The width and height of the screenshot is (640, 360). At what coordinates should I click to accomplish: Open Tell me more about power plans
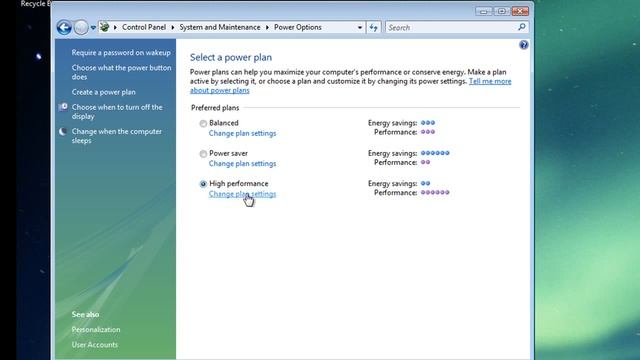[x=490, y=81]
